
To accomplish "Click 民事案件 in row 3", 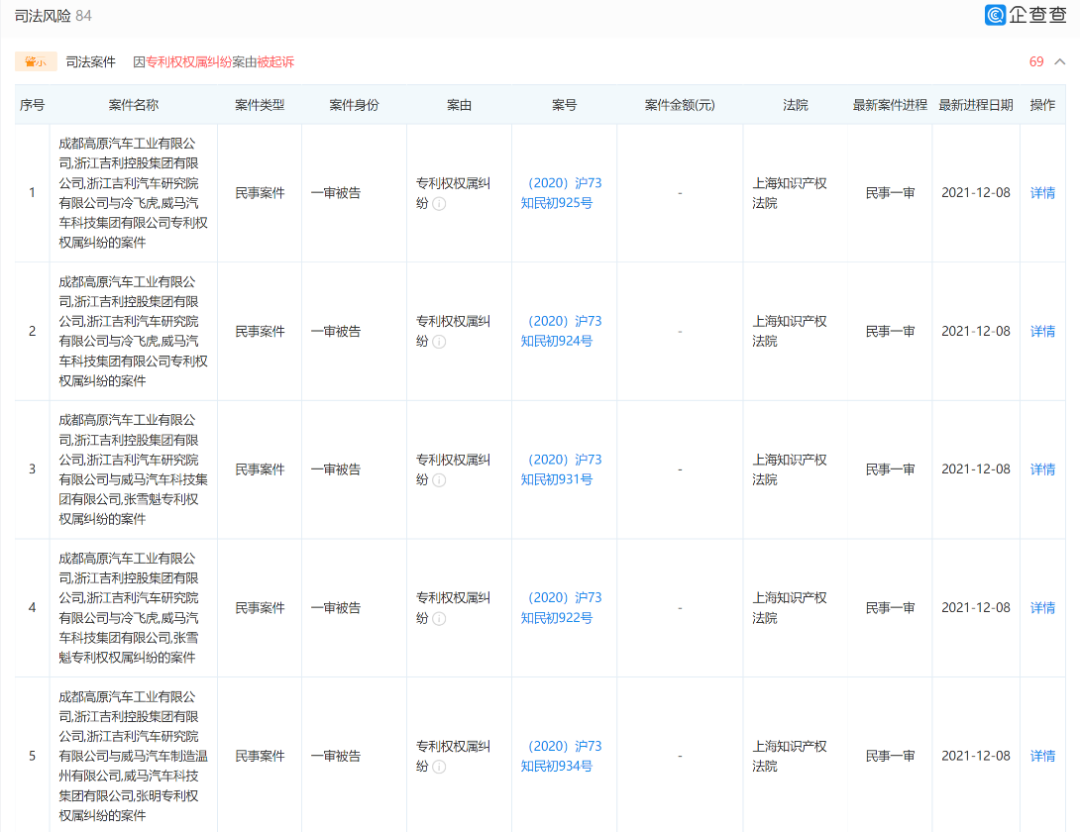I will coord(260,469).
